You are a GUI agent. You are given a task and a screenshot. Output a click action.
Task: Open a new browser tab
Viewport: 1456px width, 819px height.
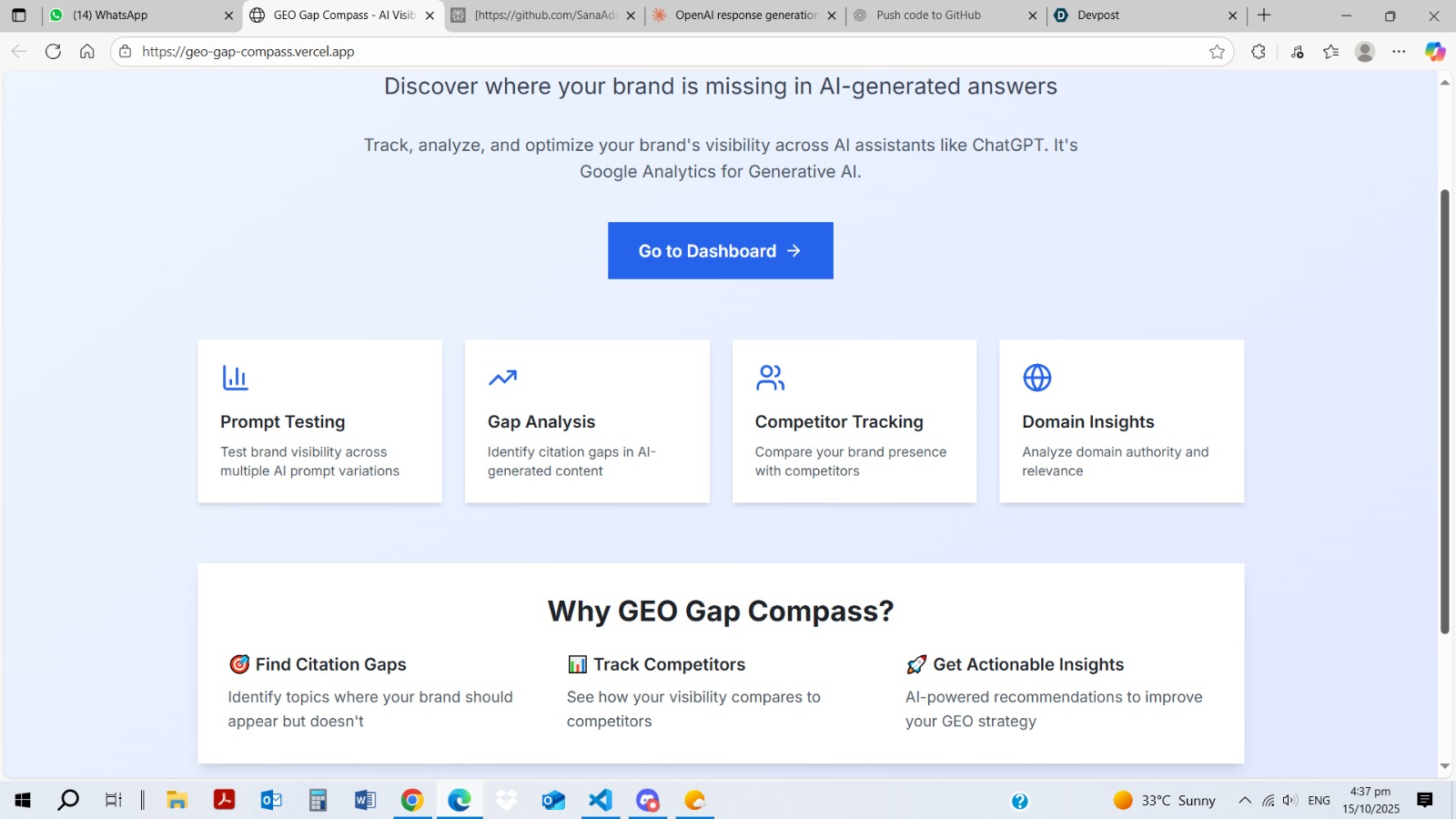point(1264,15)
